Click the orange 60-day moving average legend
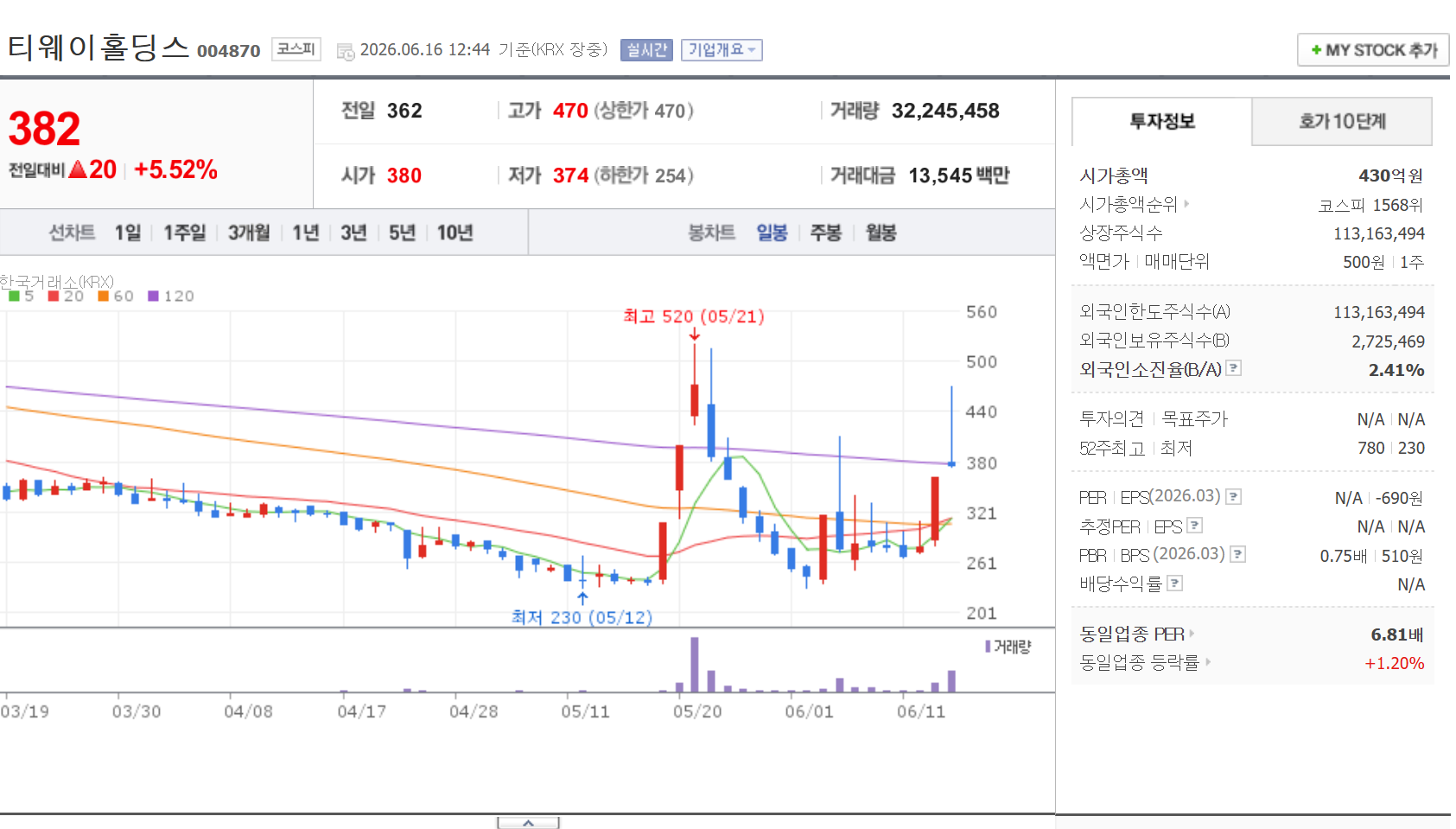The width and height of the screenshot is (1456, 829). coord(116,296)
